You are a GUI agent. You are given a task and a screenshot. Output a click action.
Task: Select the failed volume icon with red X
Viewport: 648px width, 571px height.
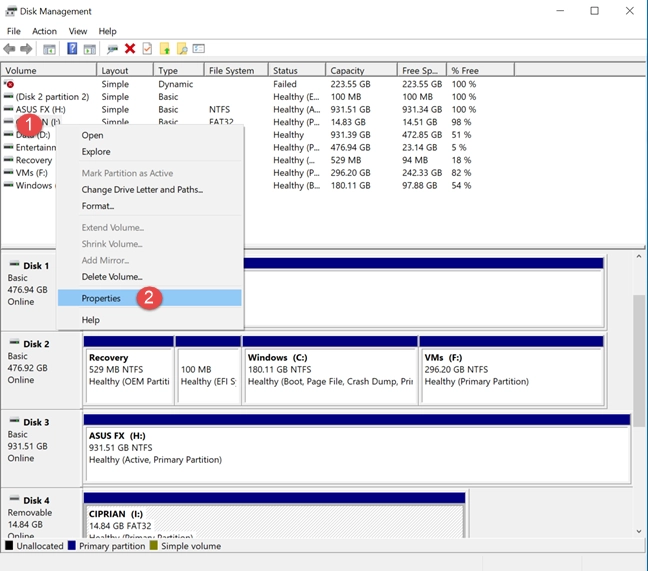(x=9, y=84)
